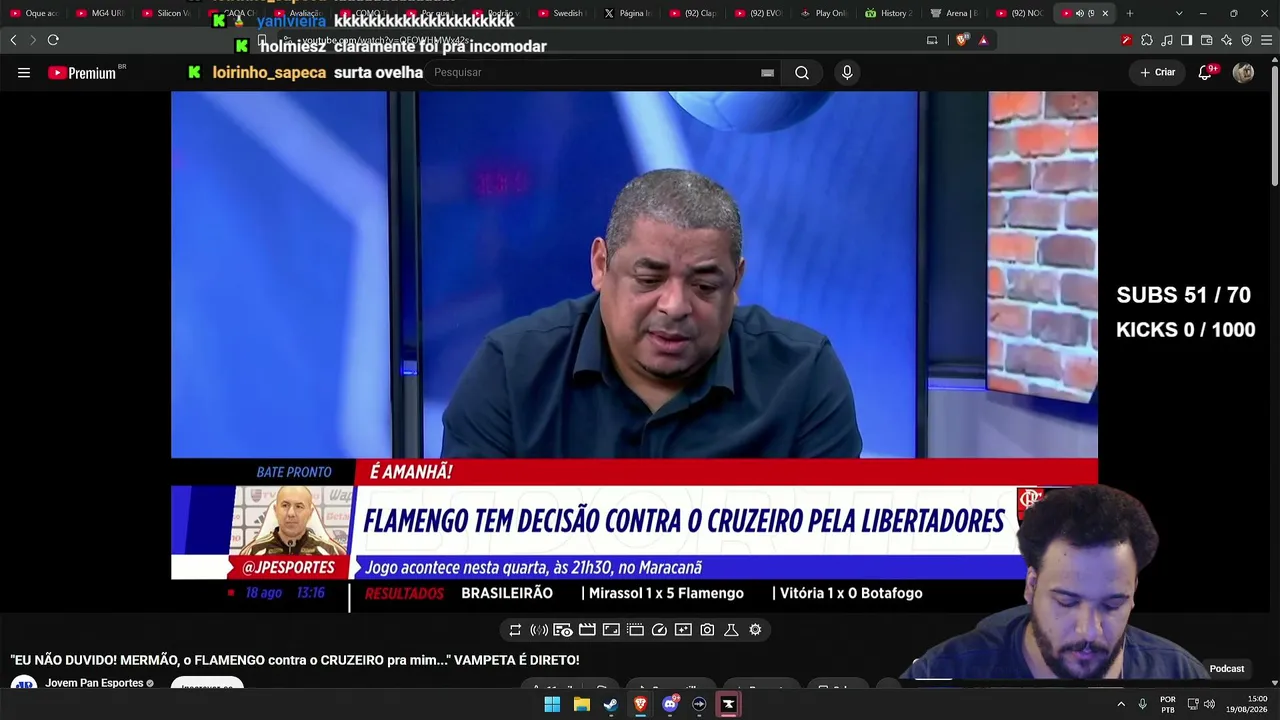The image size is (1280, 720).
Task: Open the arrow app icon in taskbar
Action: click(x=699, y=704)
